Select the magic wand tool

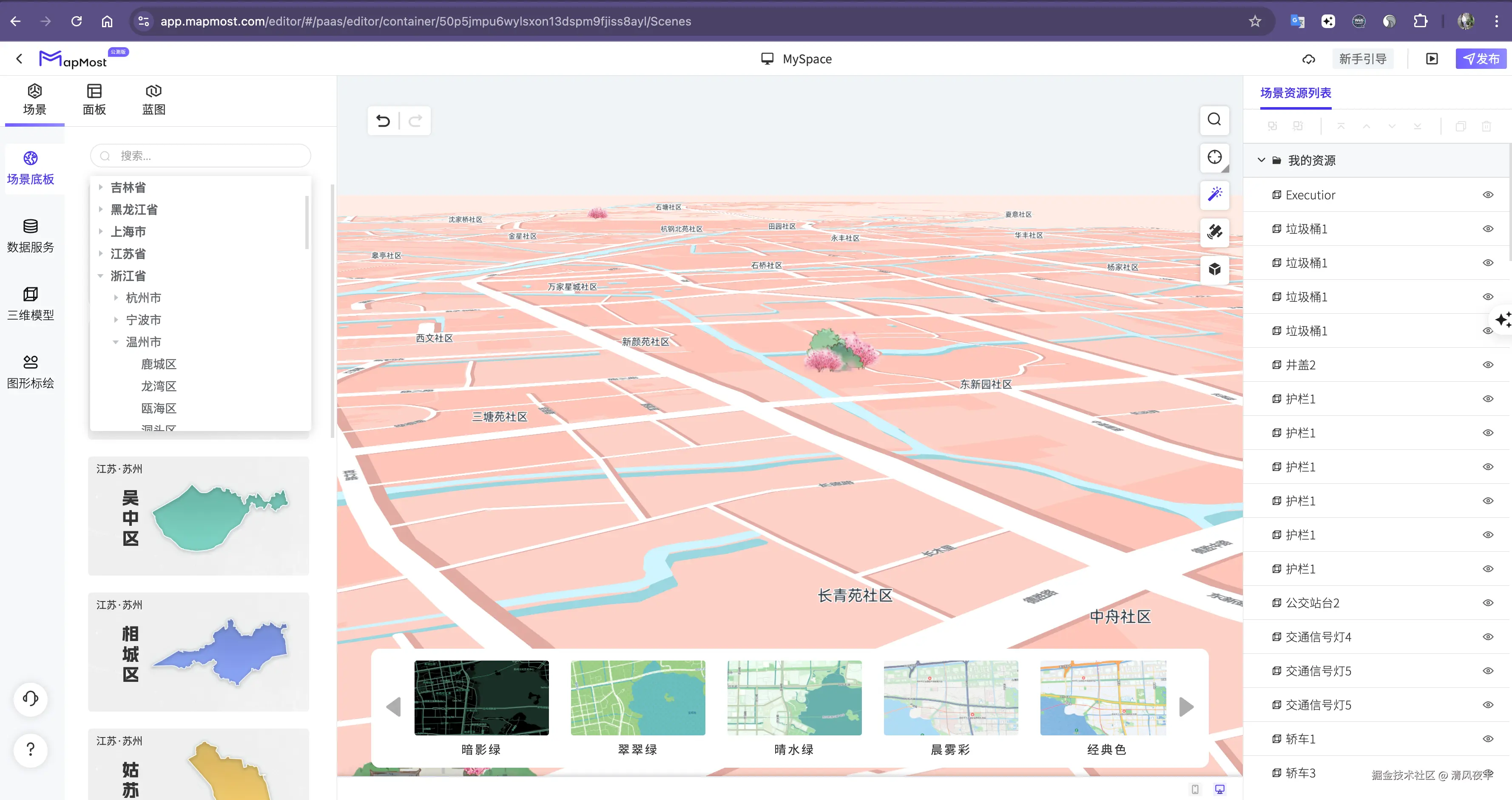[x=1214, y=194]
